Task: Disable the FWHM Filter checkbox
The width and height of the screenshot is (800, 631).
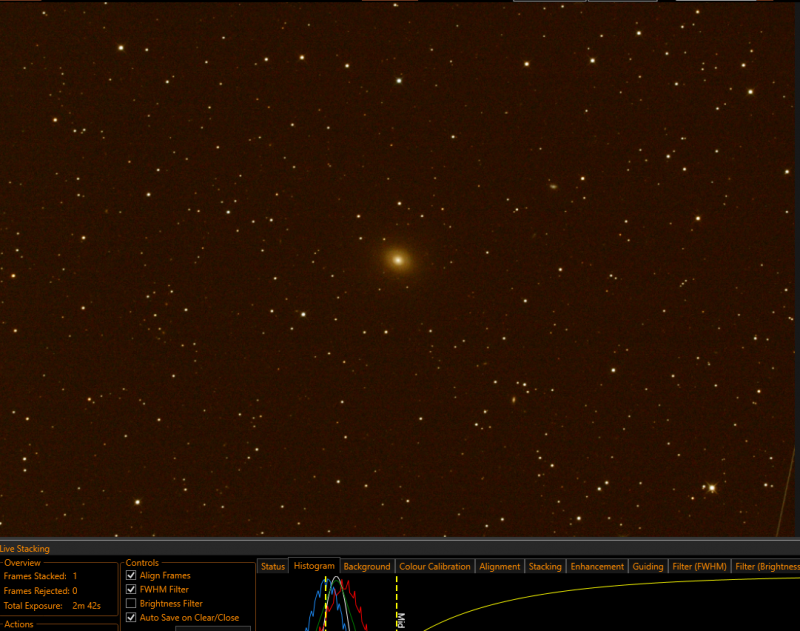Action: (131, 589)
